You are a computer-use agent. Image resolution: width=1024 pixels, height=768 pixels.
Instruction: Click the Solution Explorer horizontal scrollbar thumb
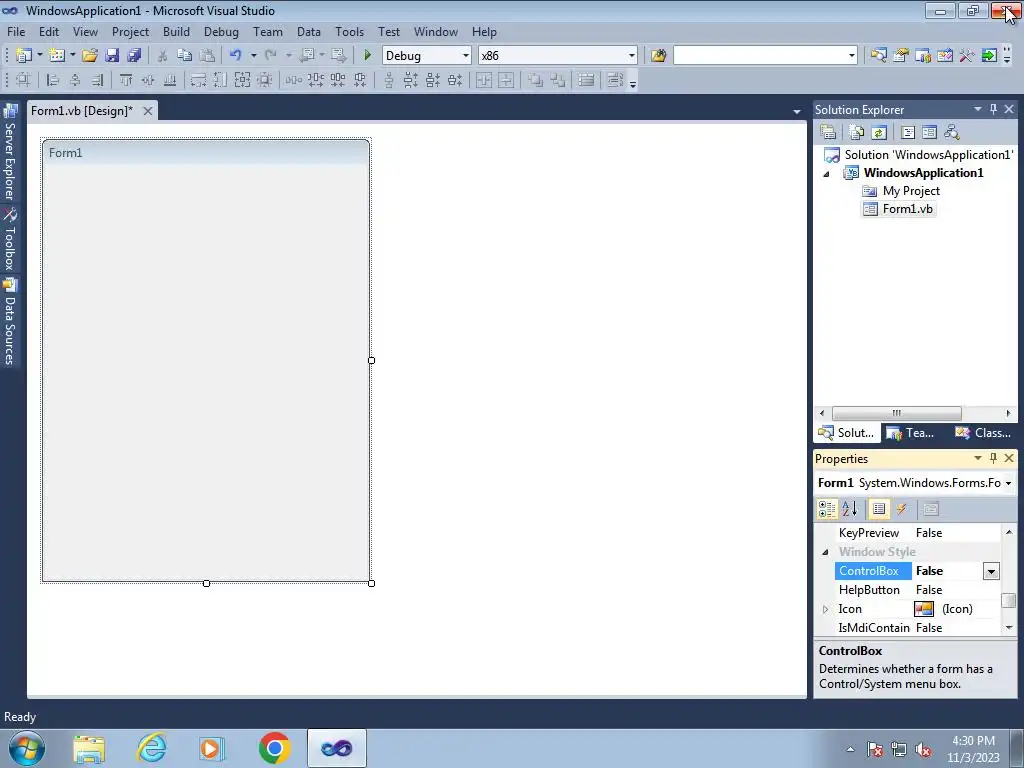896,413
